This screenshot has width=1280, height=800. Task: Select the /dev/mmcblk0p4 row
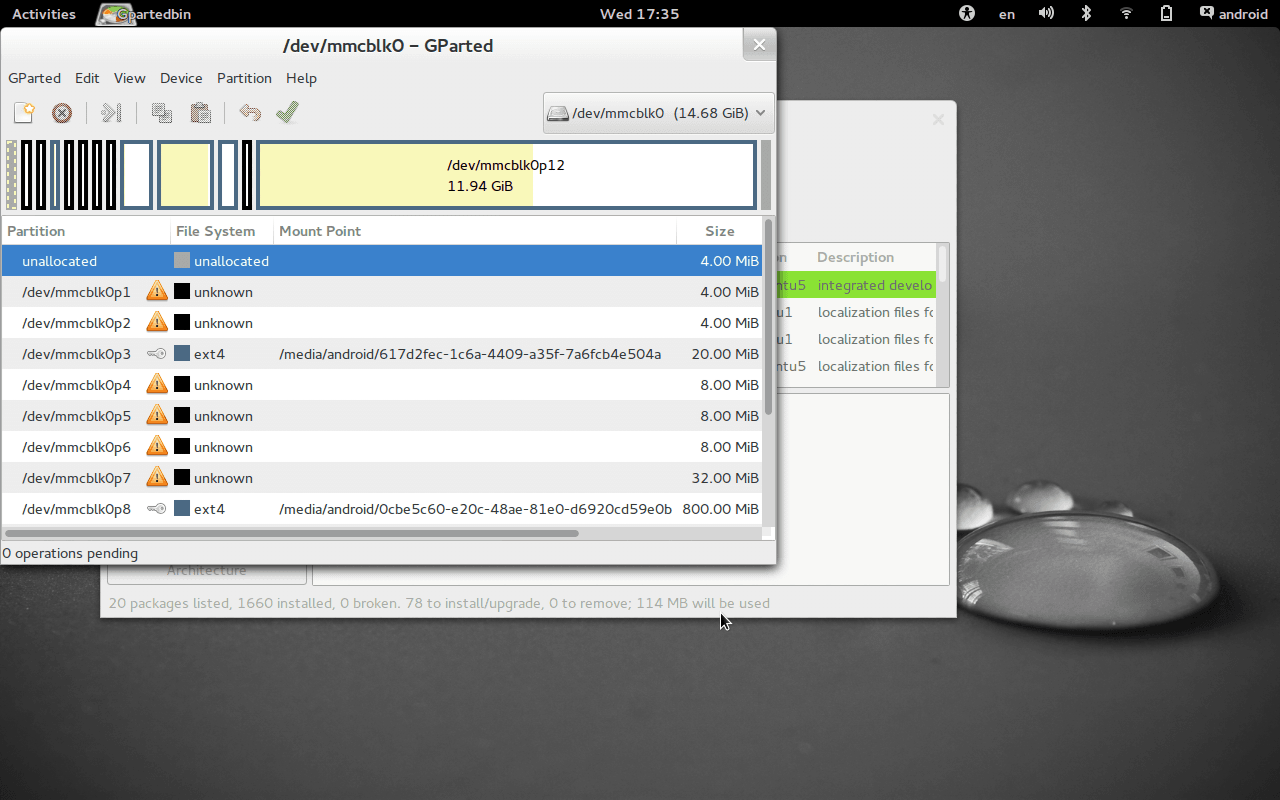click(382, 385)
